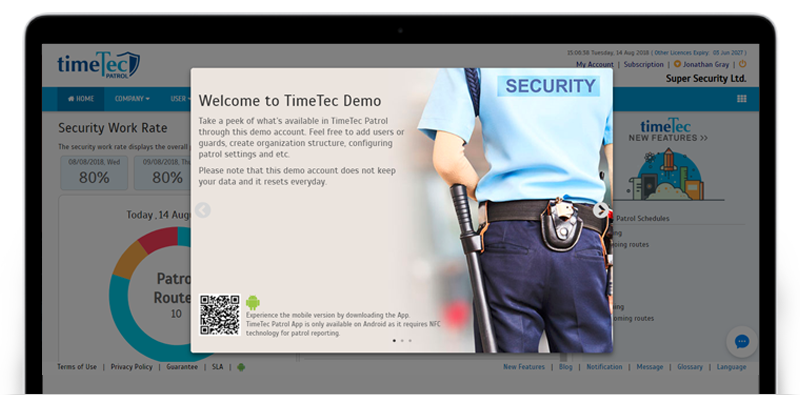Click the Android icon in the footer

[241, 367]
